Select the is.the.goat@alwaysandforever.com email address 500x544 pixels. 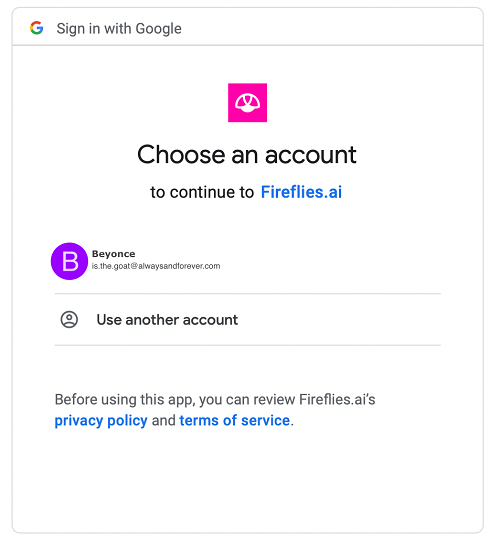point(156,266)
